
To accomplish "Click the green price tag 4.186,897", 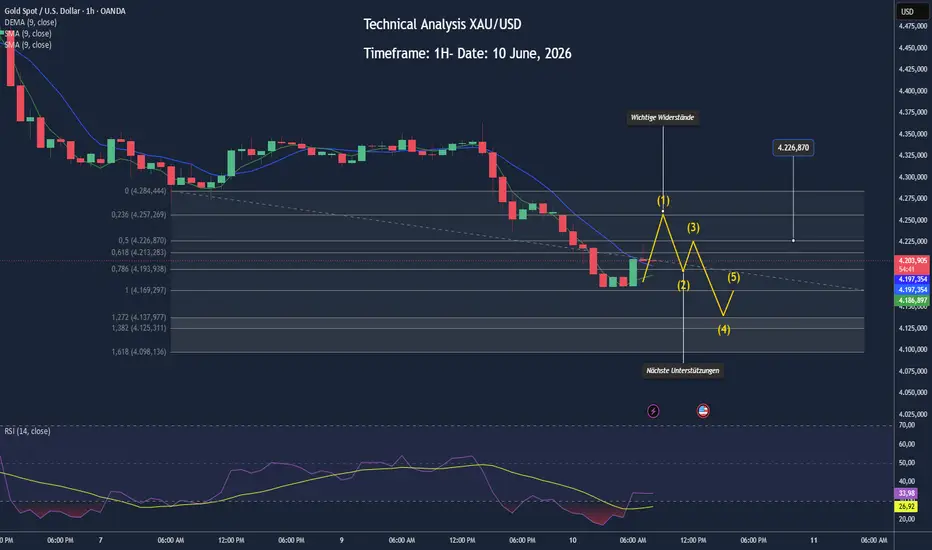I will point(912,301).
